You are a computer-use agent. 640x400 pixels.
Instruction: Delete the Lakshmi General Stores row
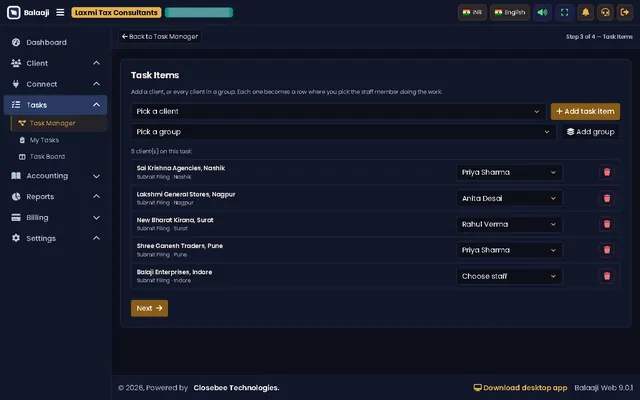[x=607, y=198]
